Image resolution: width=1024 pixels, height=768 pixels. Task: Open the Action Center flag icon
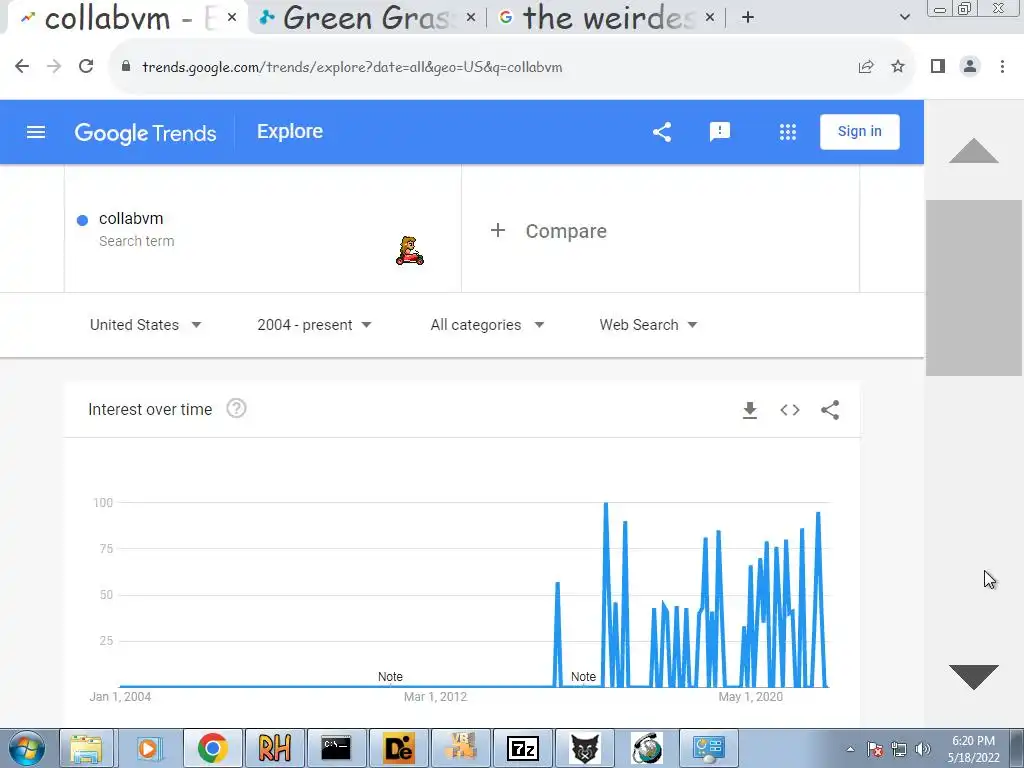coord(875,749)
